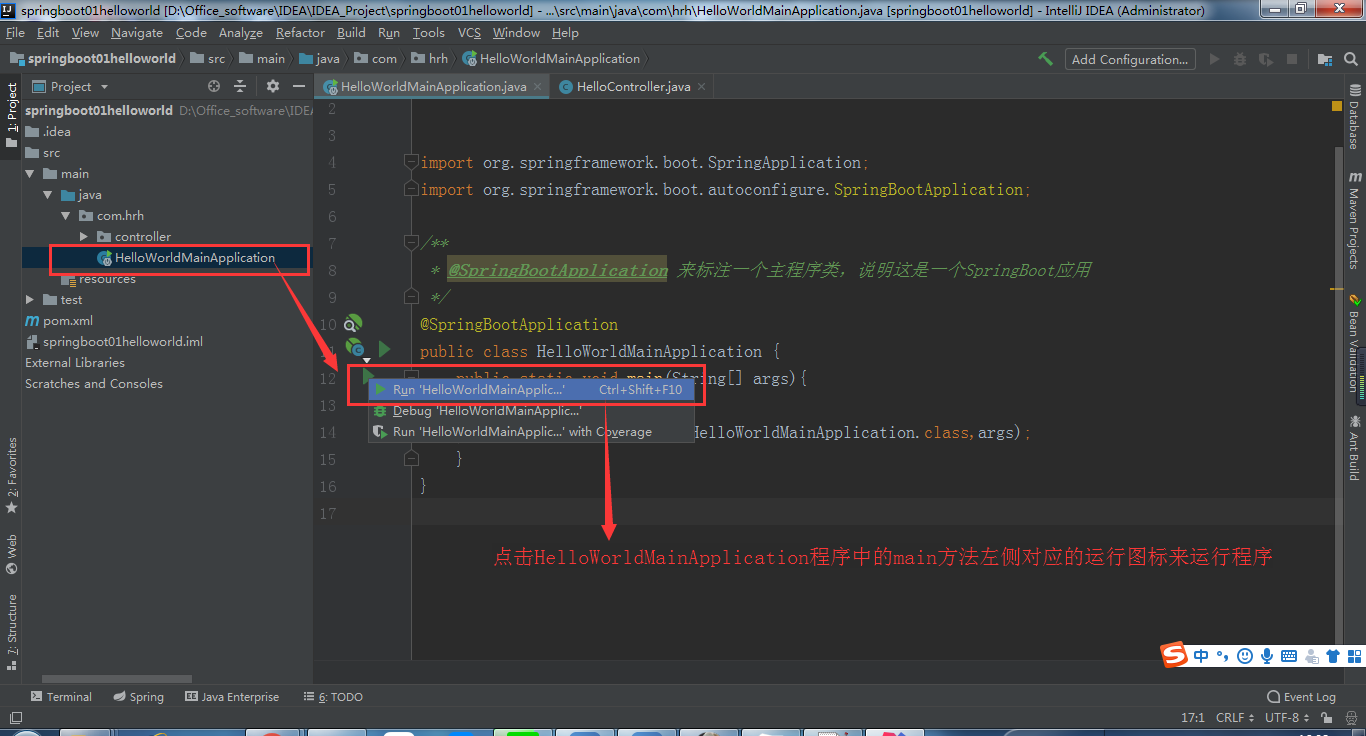Close the HelloController.java tab
The image size is (1366, 736).
click(701, 87)
